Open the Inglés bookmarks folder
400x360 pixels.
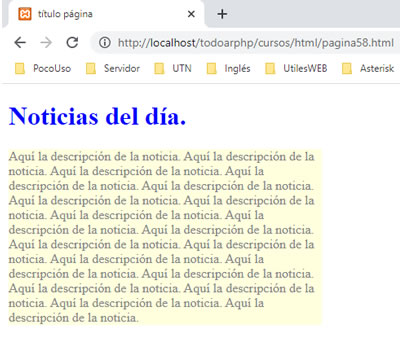click(x=228, y=68)
